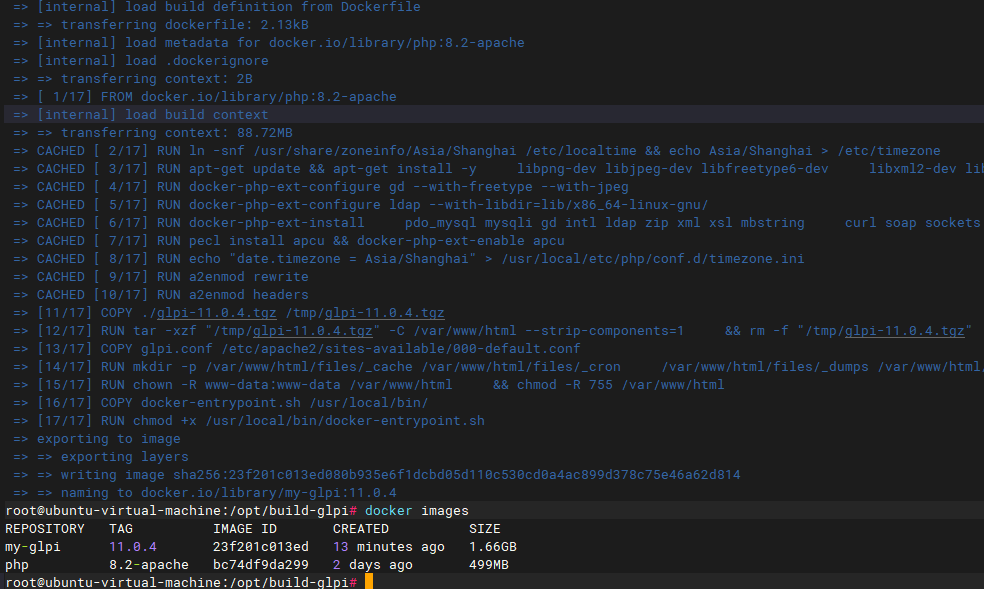Click the 'exporting to image' line
This screenshot has height=589, width=984.
[x=97, y=439]
